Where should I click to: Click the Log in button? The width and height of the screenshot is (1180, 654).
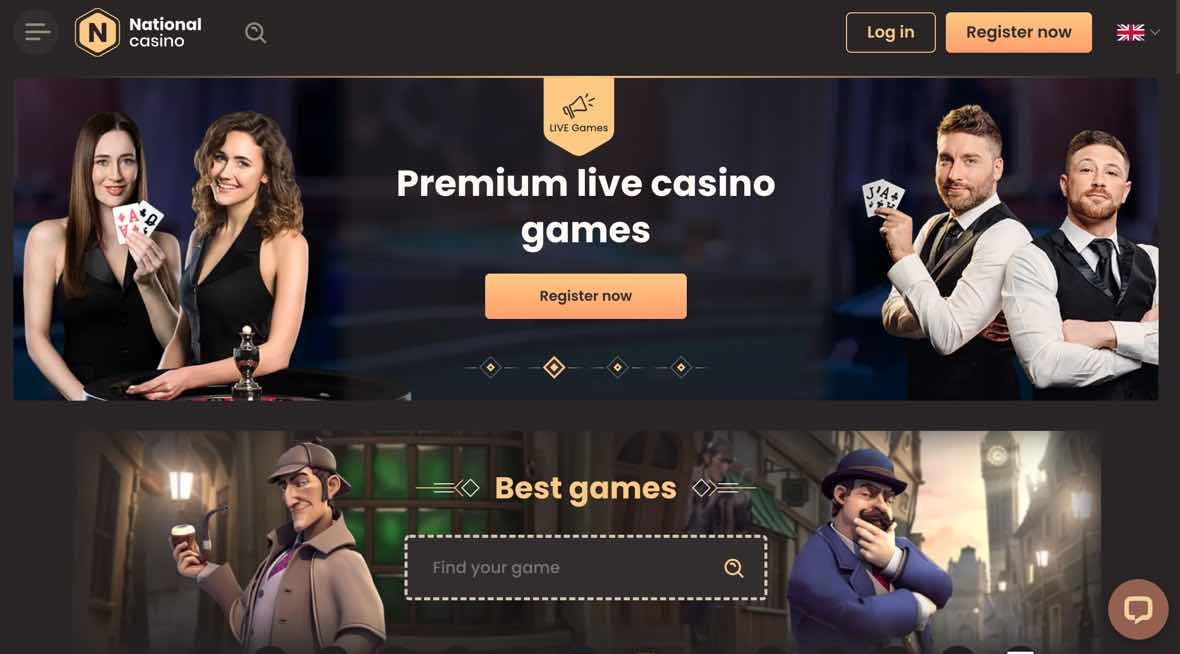[890, 32]
